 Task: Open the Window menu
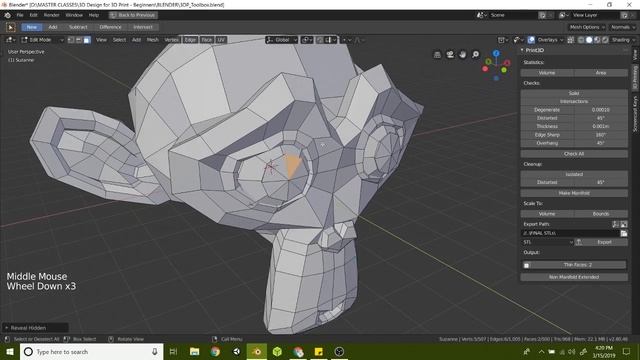click(x=74, y=15)
